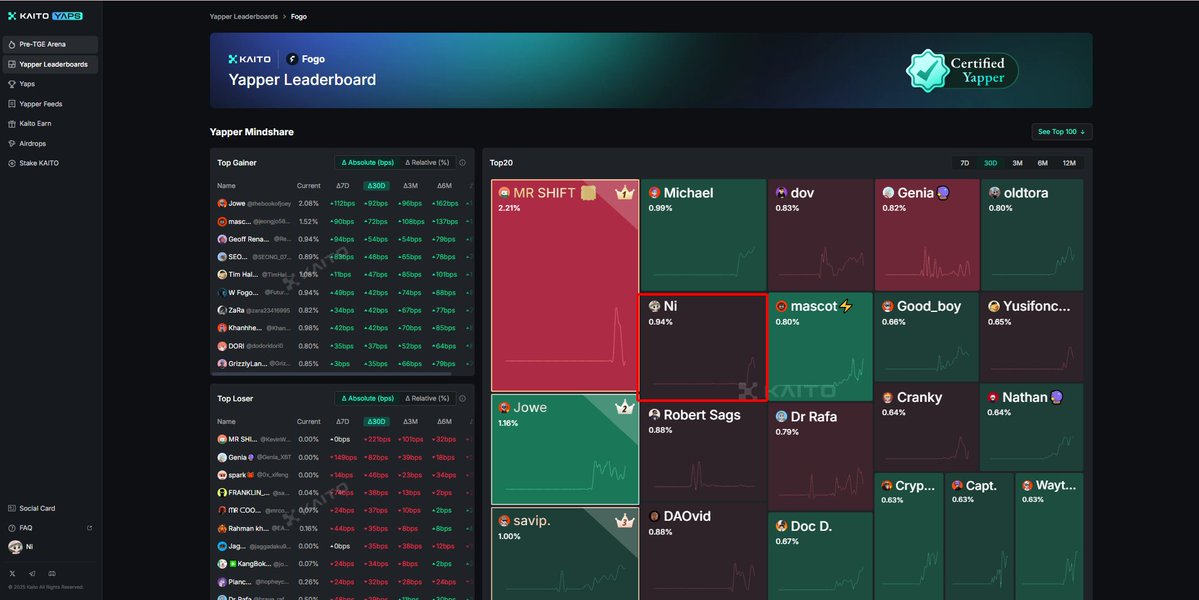Image resolution: width=1199 pixels, height=600 pixels.
Task: Open Michael treemap tile
Action: [x=703, y=235]
